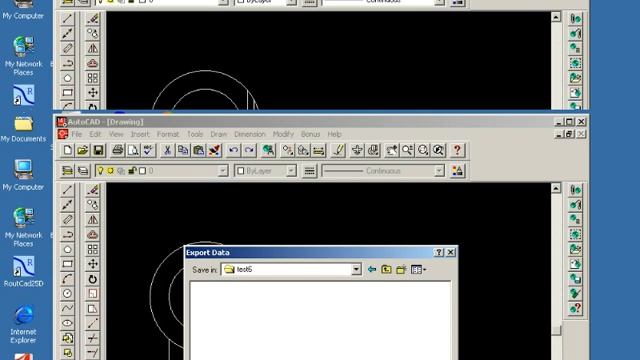Click Paste icon in lower AutoCAD toolbar
The height and width of the screenshot is (360, 640).
pos(198,150)
